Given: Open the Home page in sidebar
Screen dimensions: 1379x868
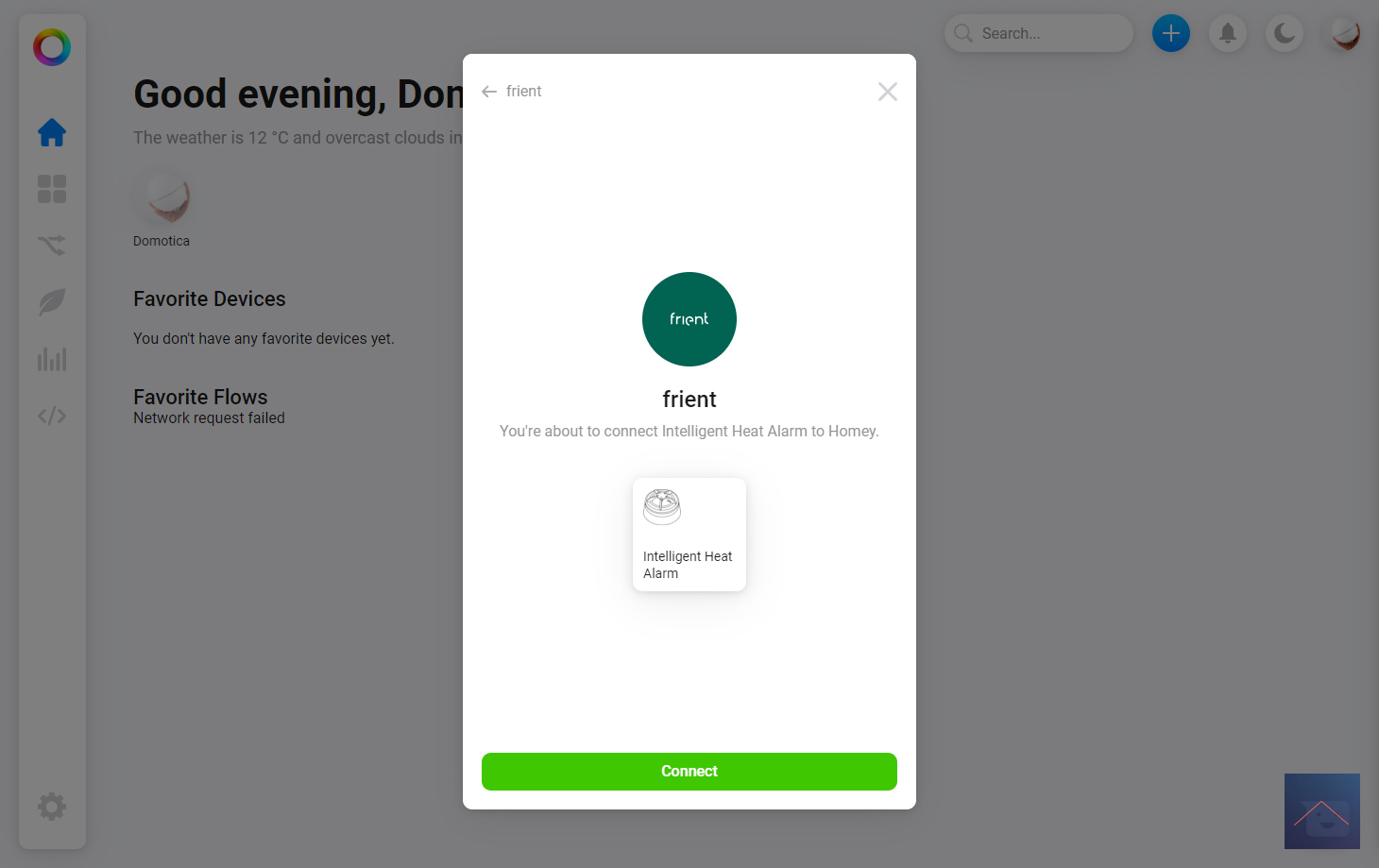Looking at the screenshot, I should pos(52,132).
